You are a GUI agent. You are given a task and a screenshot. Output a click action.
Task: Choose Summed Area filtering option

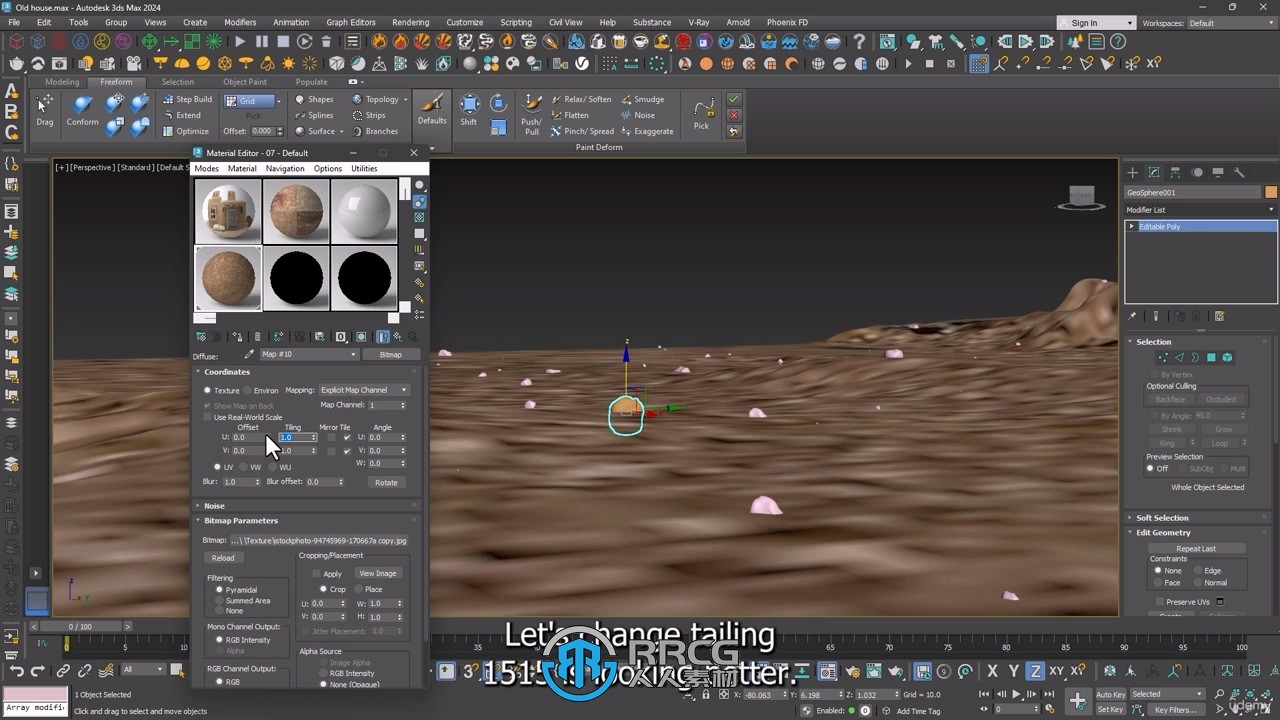pos(219,600)
